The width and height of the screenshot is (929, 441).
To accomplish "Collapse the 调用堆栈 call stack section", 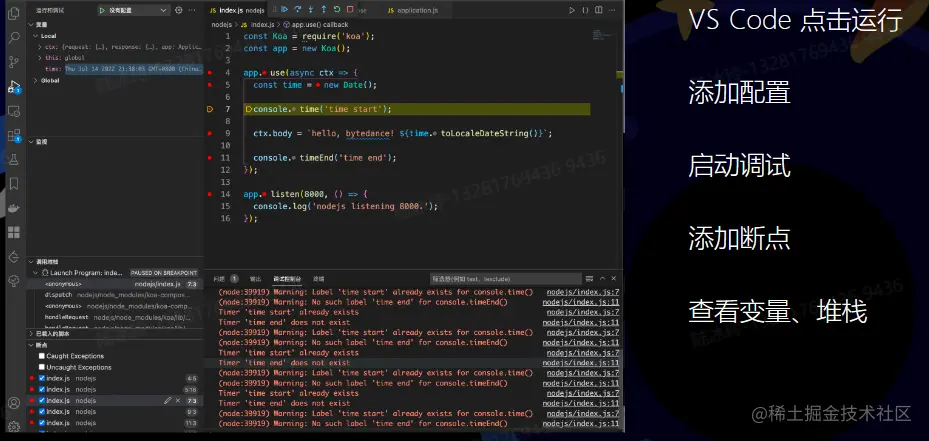I will point(31,261).
